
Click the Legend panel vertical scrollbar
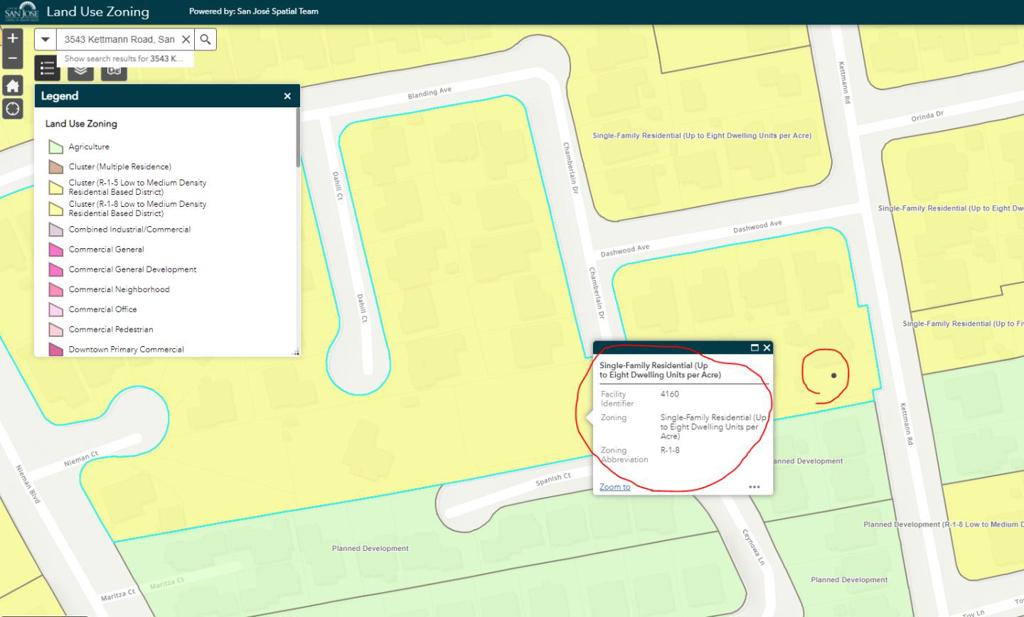298,137
